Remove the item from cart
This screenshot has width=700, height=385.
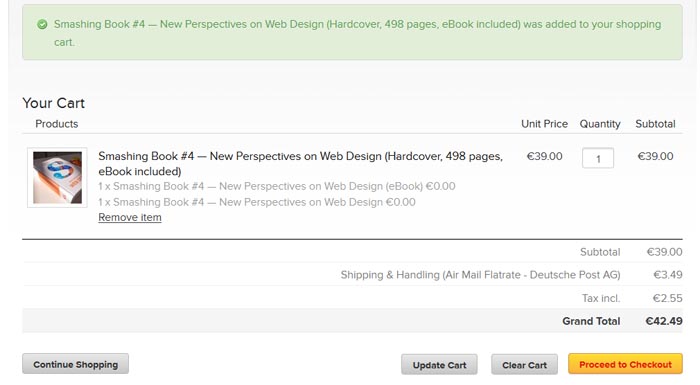(130, 218)
